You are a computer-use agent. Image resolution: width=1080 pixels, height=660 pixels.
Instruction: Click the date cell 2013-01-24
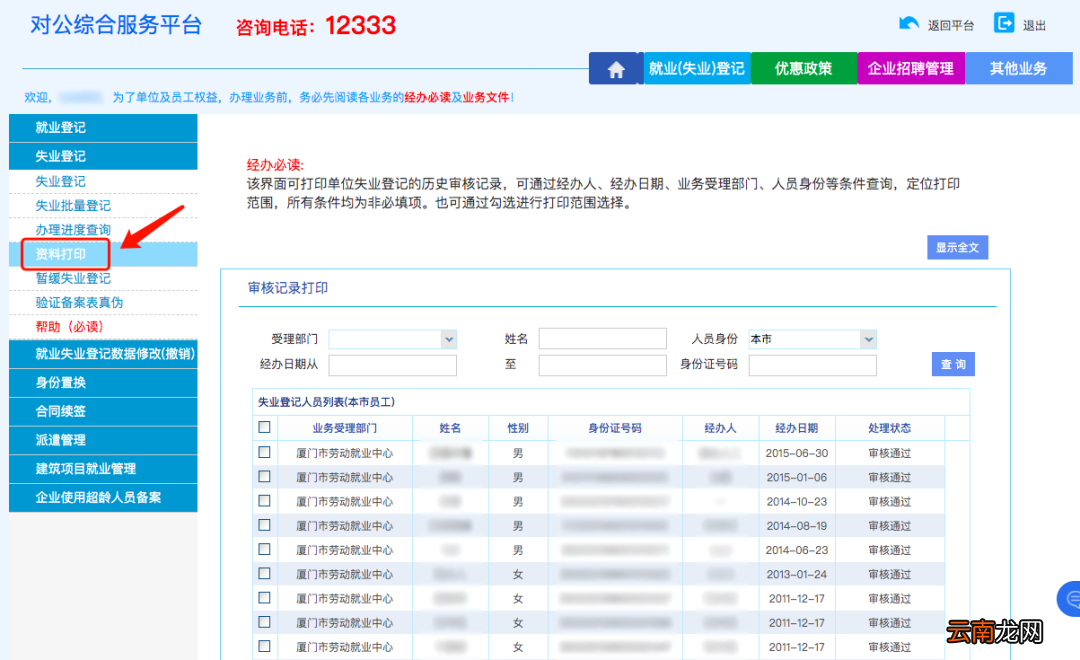pyautogui.click(x=797, y=574)
